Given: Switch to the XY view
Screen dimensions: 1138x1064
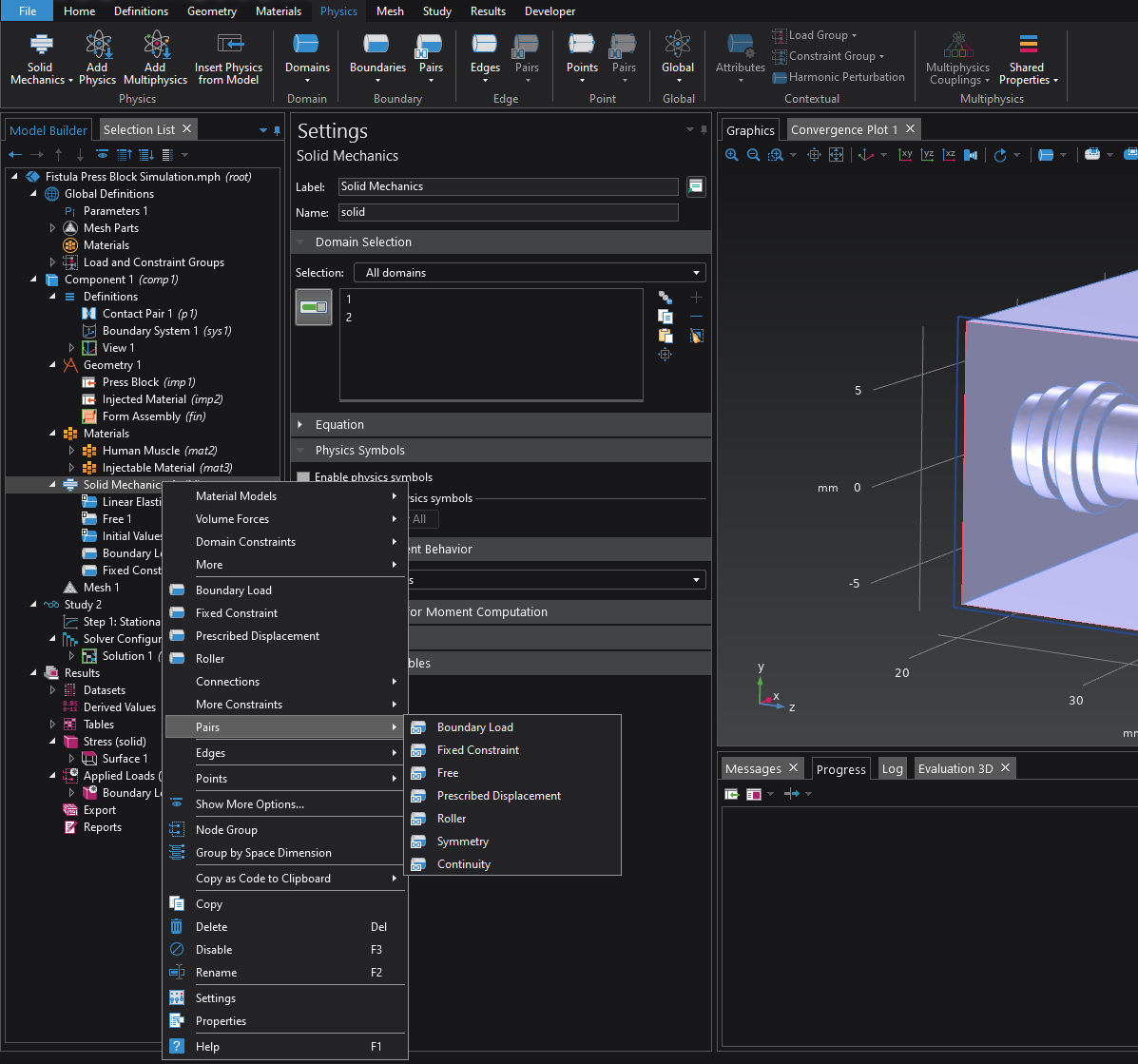Looking at the screenshot, I should tap(906, 155).
